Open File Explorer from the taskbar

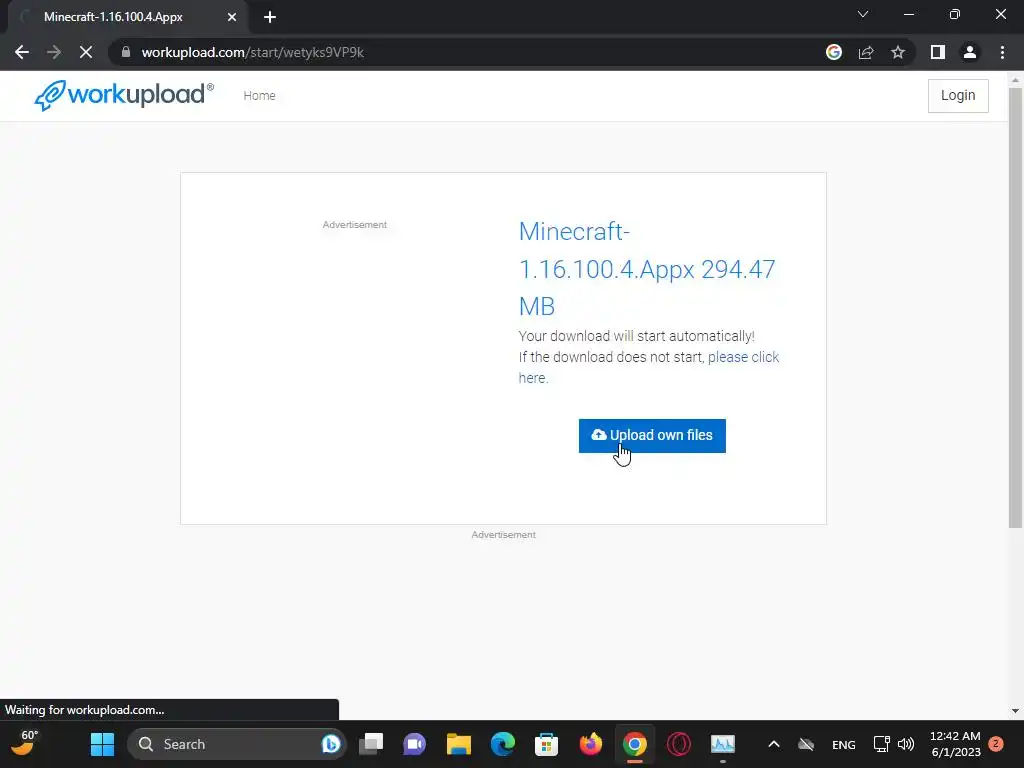[x=458, y=744]
